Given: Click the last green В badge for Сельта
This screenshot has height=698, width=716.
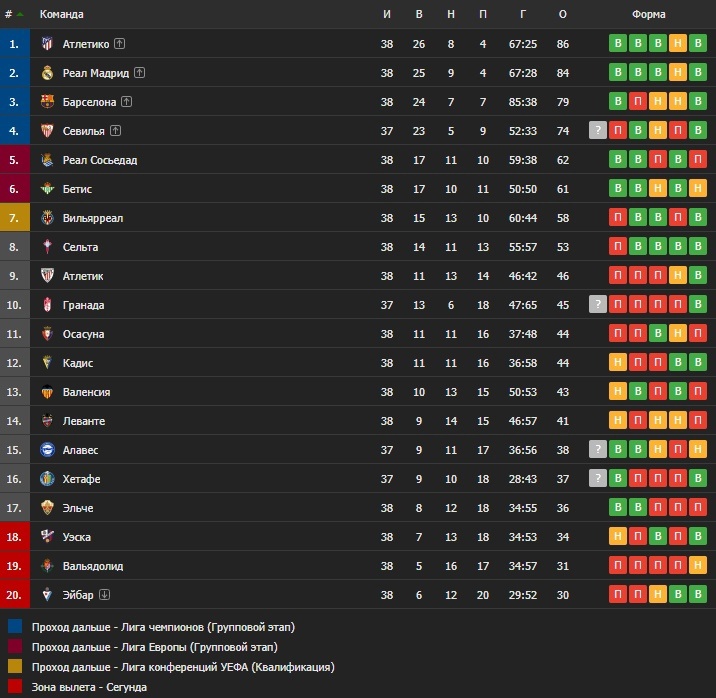Looking at the screenshot, I should click(698, 247).
